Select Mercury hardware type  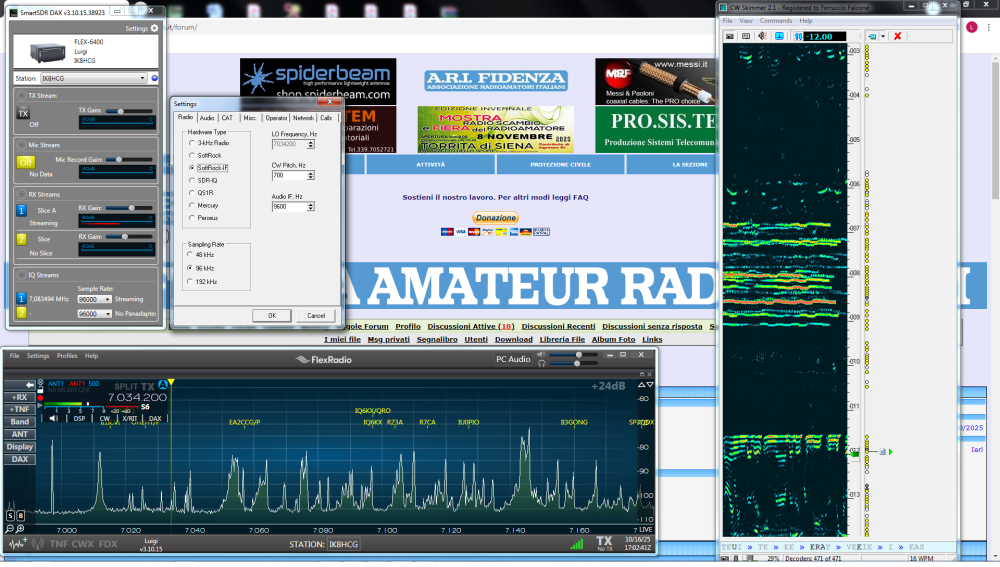pyautogui.click(x=192, y=205)
